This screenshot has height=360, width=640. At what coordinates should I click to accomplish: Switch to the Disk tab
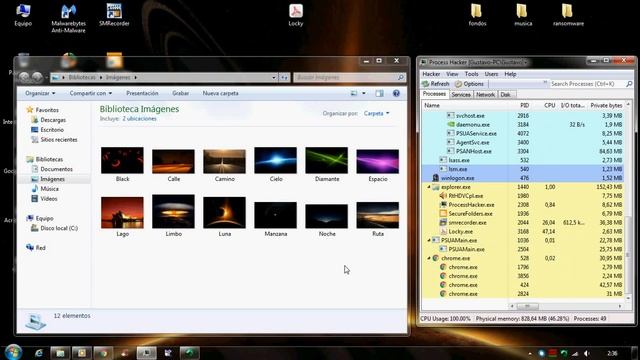click(x=506, y=95)
